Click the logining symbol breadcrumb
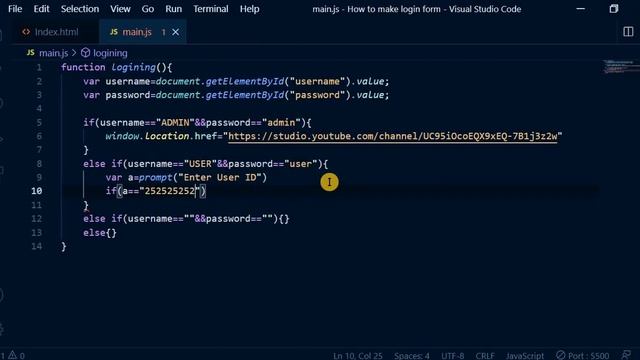 tap(110, 53)
